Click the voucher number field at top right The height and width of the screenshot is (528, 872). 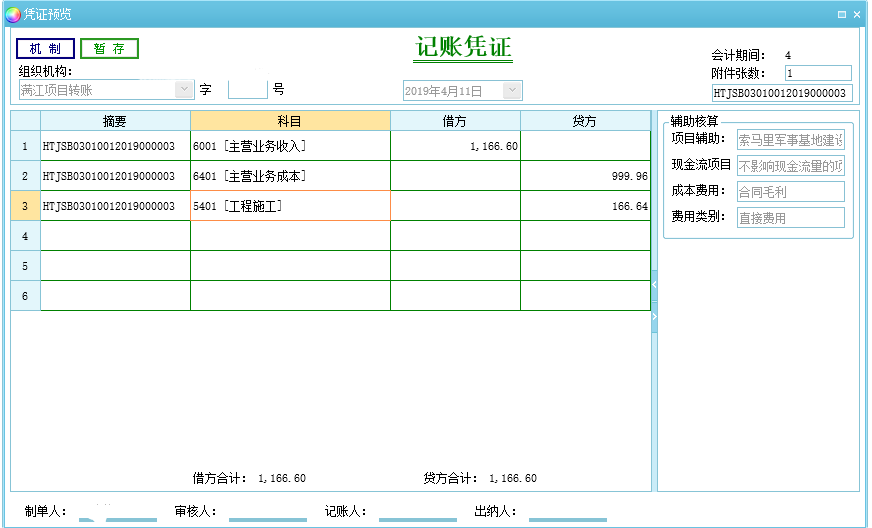tap(781, 93)
